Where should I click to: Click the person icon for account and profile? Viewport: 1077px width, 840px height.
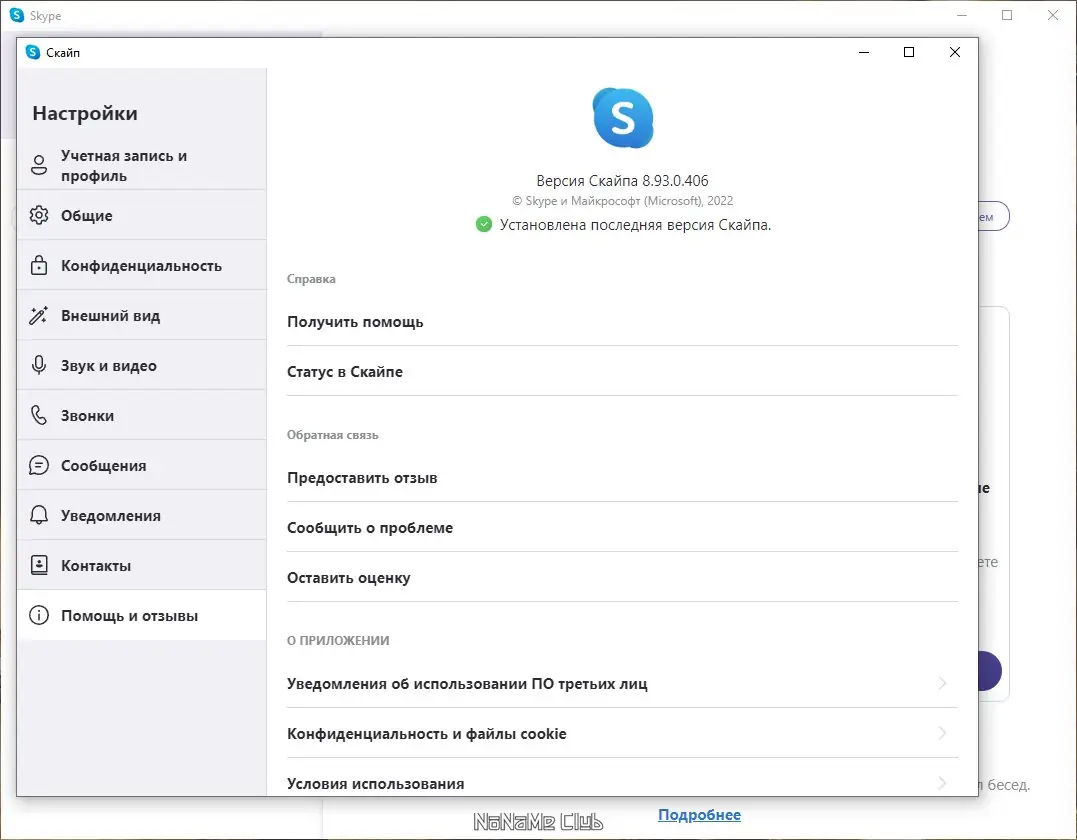[x=39, y=165]
